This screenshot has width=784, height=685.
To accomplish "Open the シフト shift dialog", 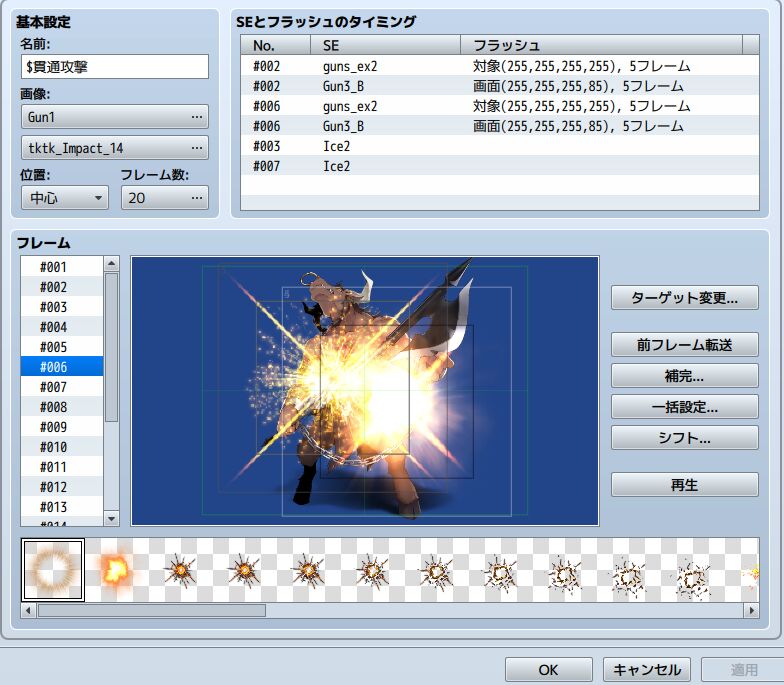I will click(684, 438).
